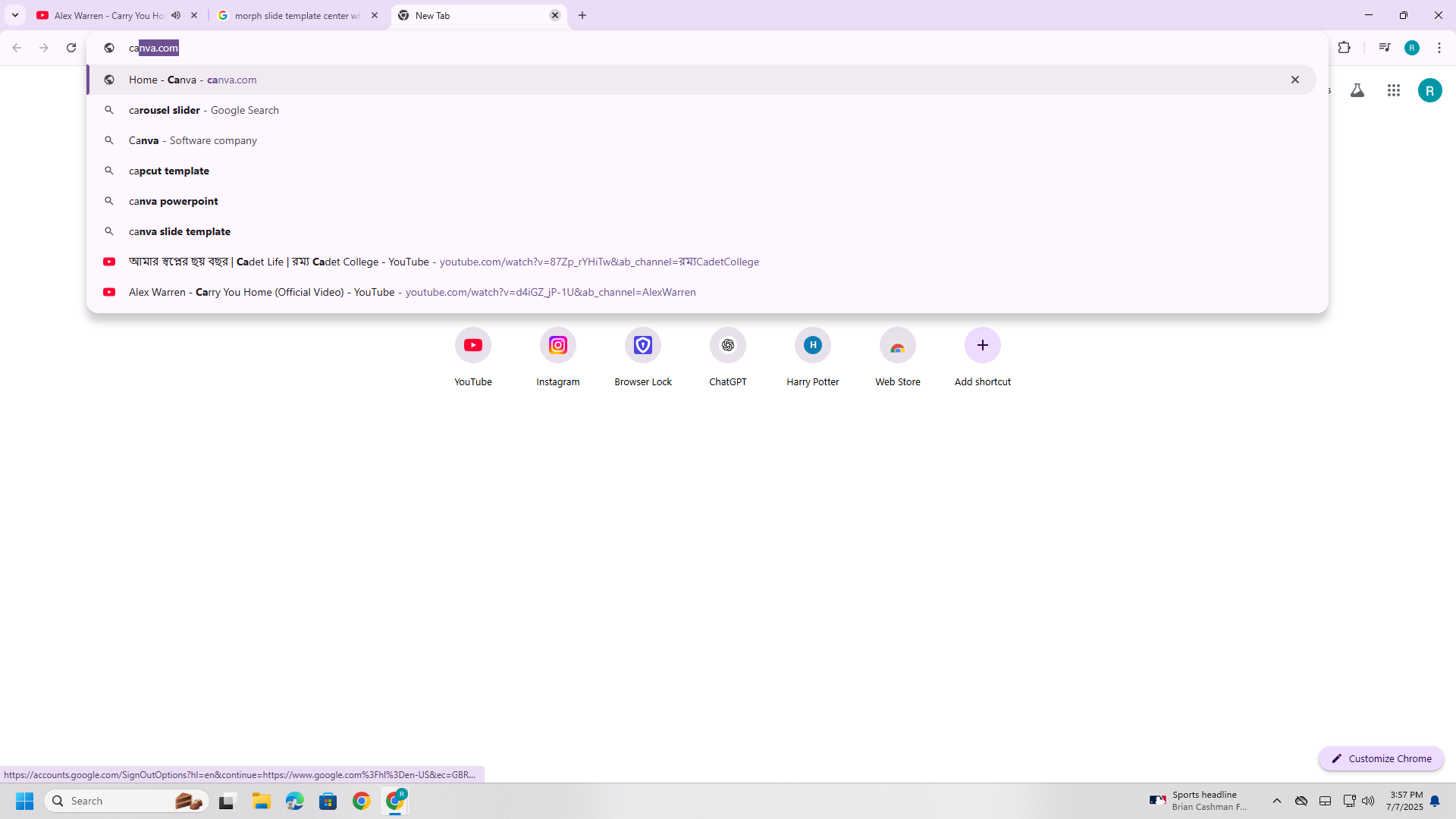Viewport: 1456px width, 819px height.
Task: Click the browser forward arrow
Action: (44, 48)
